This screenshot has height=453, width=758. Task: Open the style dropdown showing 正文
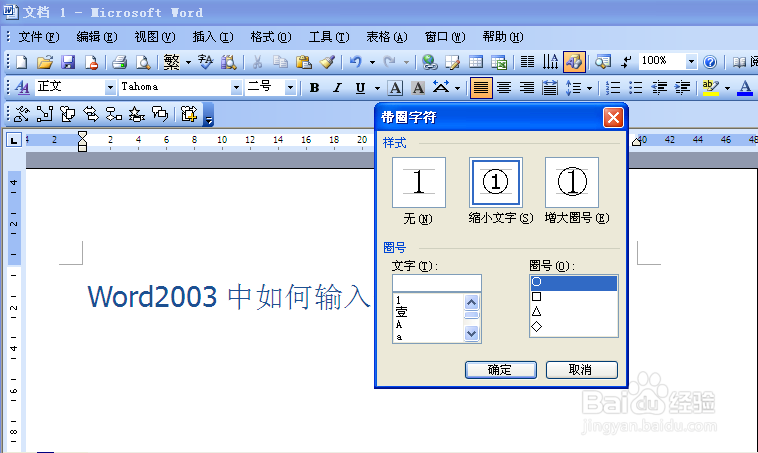pyautogui.click(x=110, y=88)
